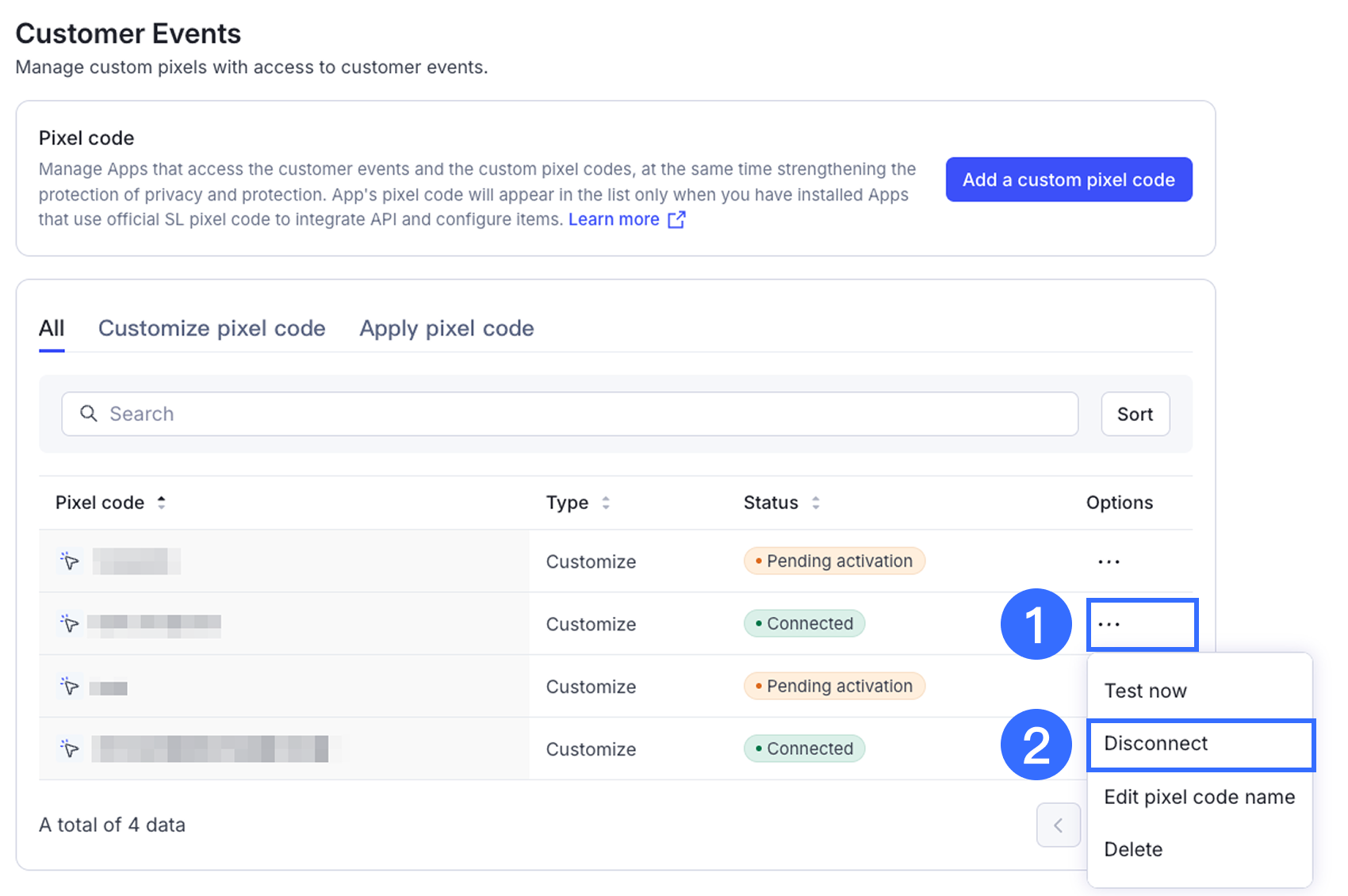The image size is (1348, 896).
Task: Open options menu for first pending pixel
Action: (1109, 562)
